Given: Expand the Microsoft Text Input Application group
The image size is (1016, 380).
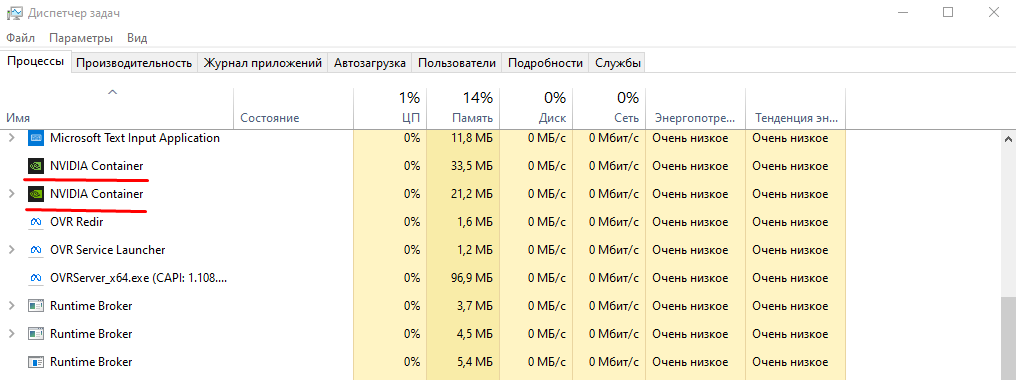Looking at the screenshot, I should tap(11, 138).
